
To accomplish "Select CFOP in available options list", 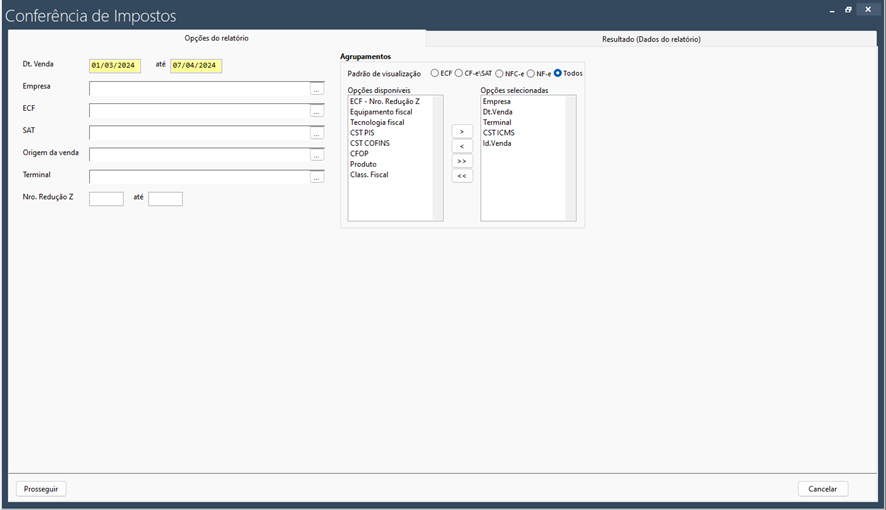I will pos(359,154).
